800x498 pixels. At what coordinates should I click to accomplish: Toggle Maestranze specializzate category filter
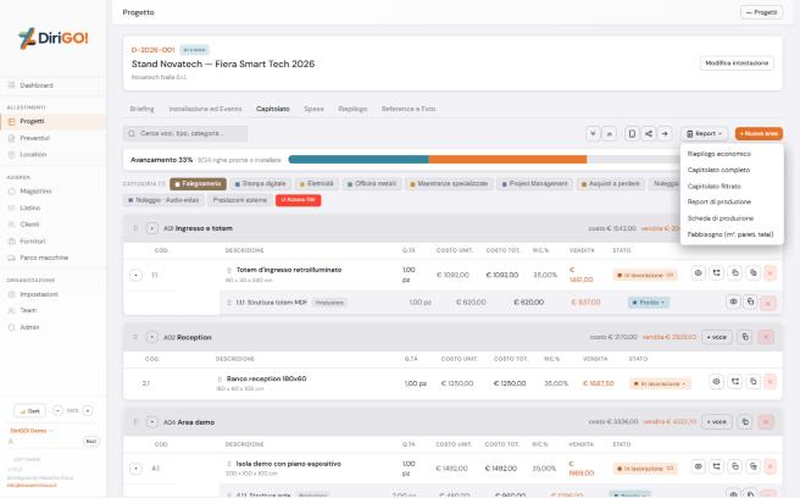click(x=449, y=184)
